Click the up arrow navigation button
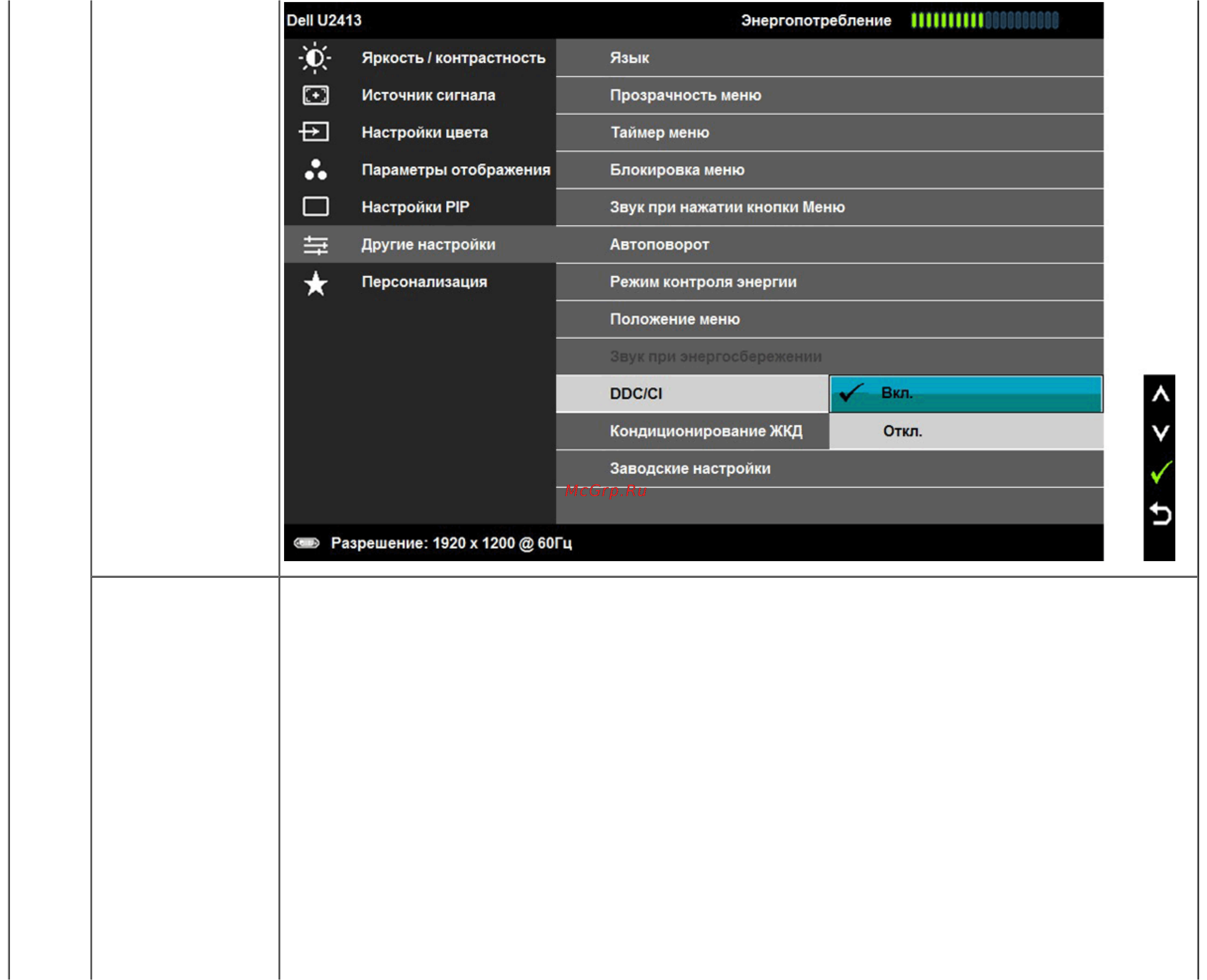1207x980 pixels. tap(1159, 394)
